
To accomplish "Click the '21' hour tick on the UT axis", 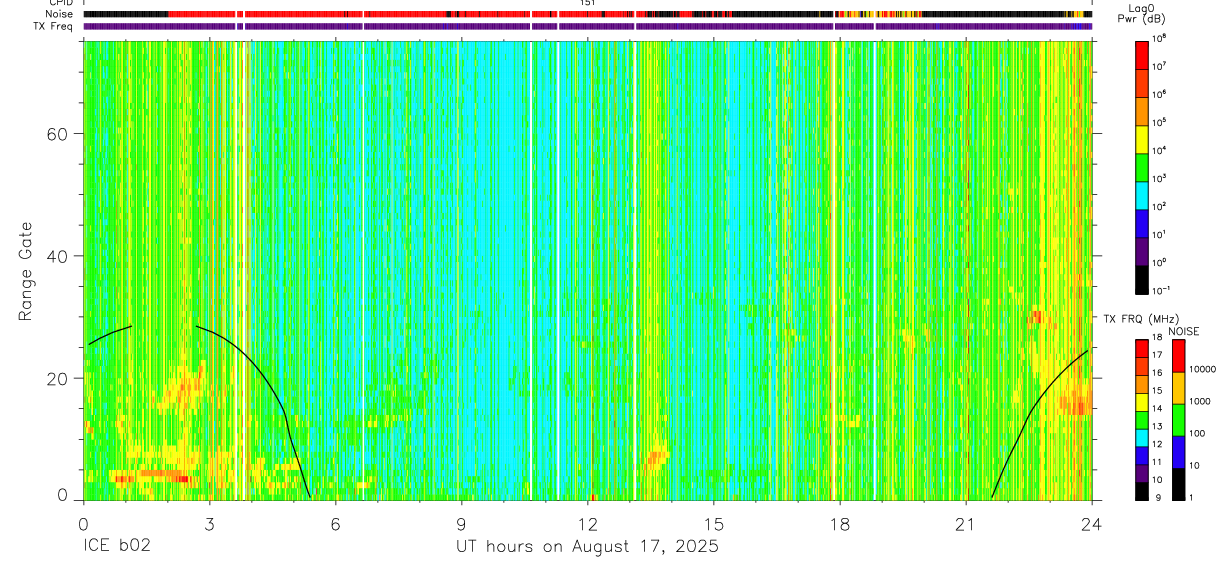I will point(966,523).
